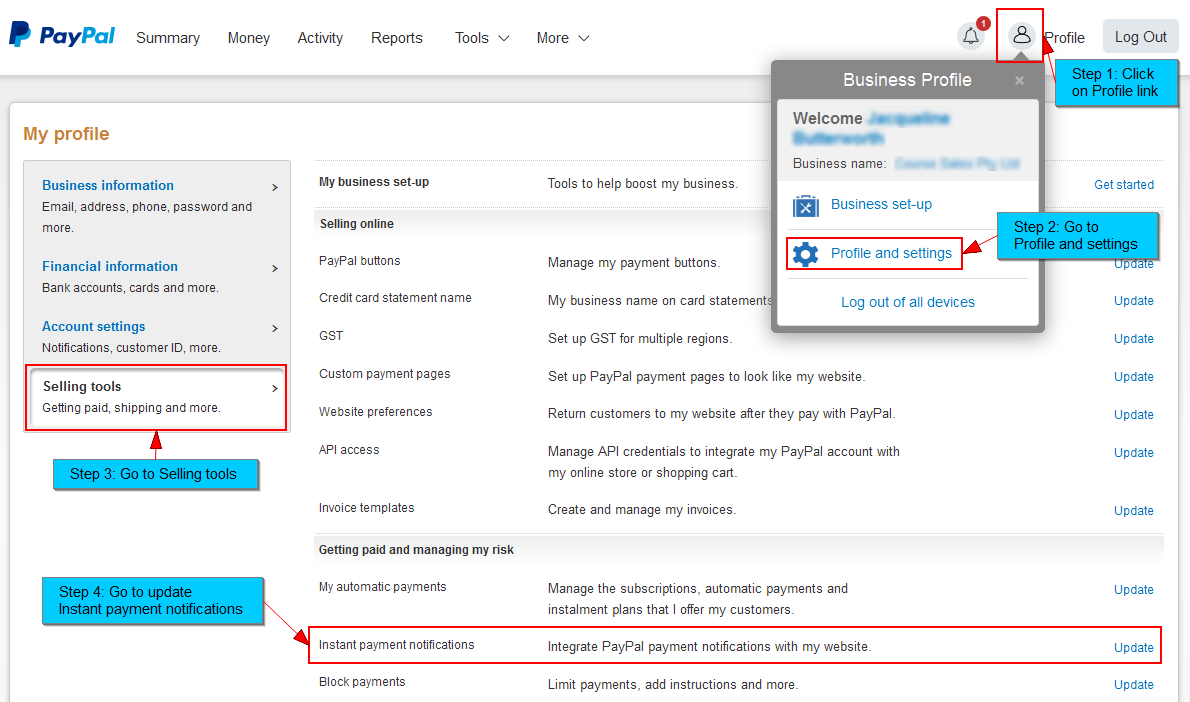This screenshot has width=1190, height=702.
Task: Click the Website preferences row label
Action: [x=376, y=412]
